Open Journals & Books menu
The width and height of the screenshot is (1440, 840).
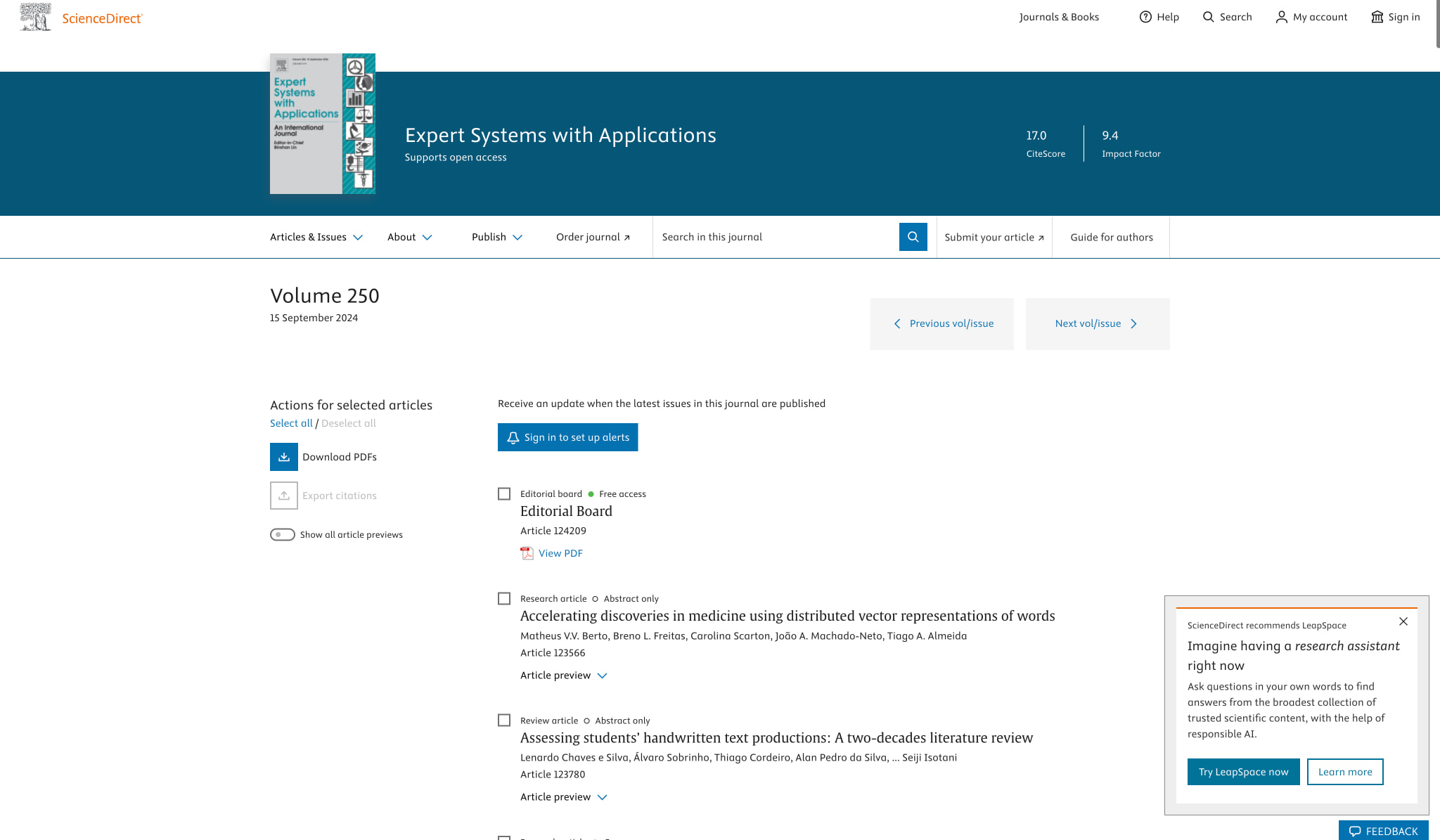point(1059,17)
